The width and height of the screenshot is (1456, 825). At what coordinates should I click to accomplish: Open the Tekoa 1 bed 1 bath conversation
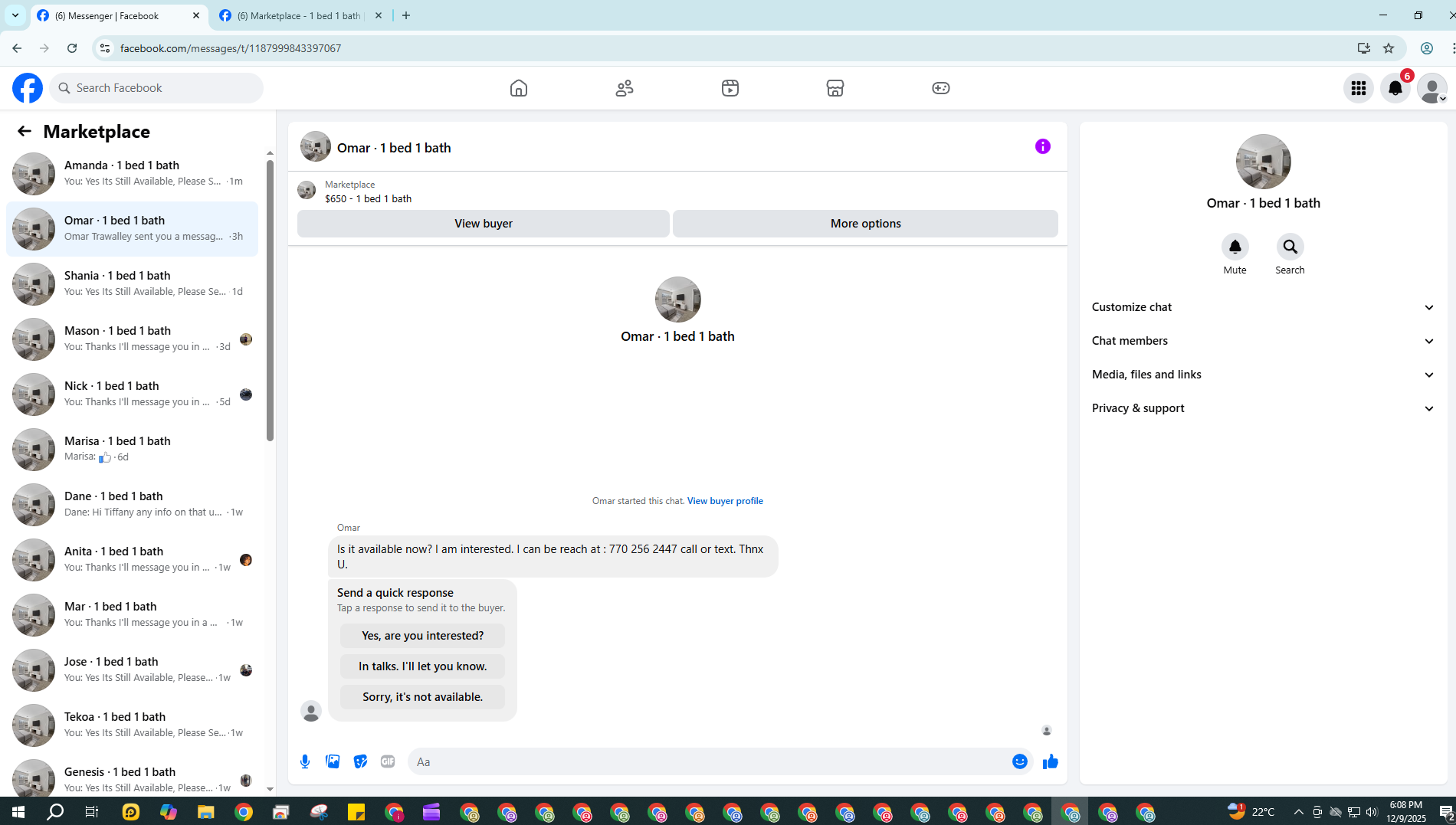point(132,725)
